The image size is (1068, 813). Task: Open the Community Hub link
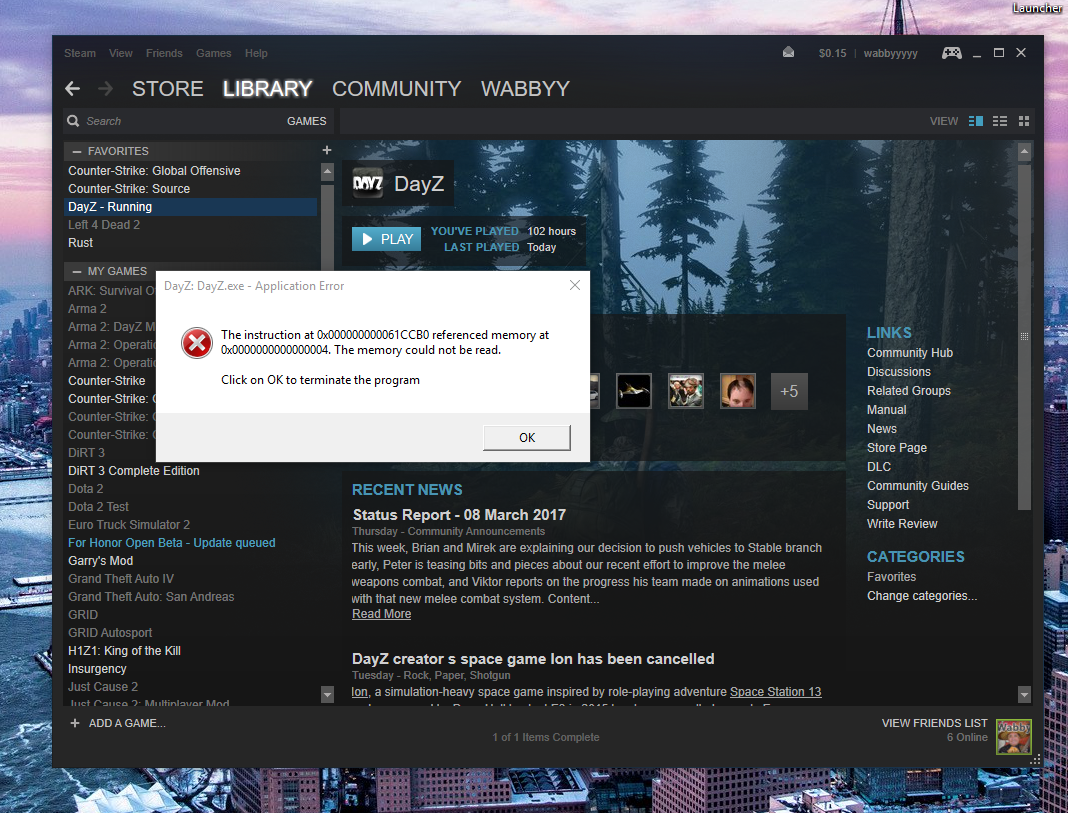pos(910,353)
